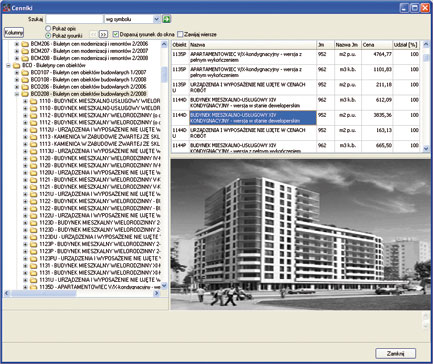The height and width of the screenshot is (364, 433).
Task: Click folder icon of 1123DU row
Action: [33, 237]
